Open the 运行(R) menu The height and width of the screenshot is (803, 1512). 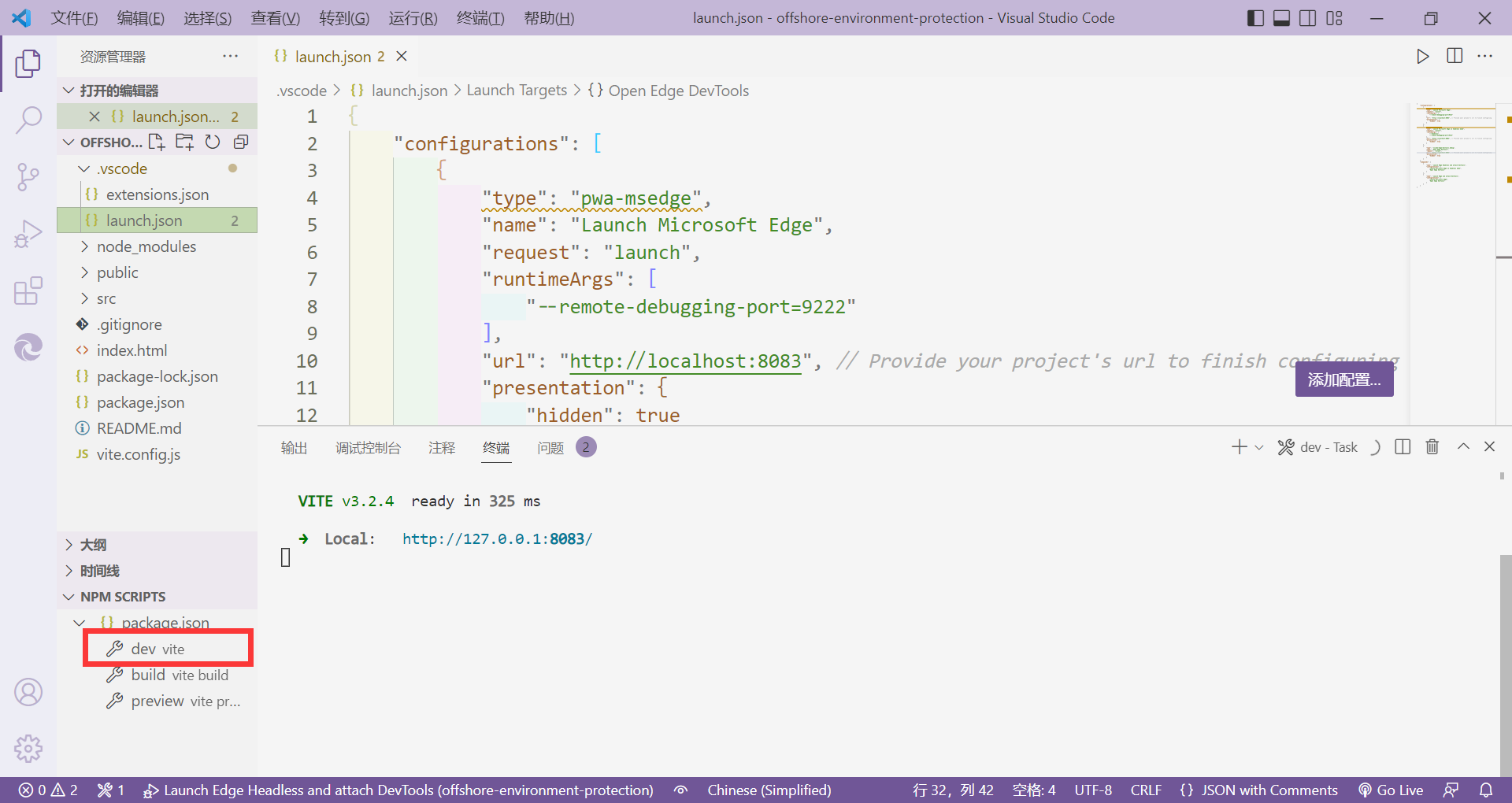pyautogui.click(x=413, y=18)
